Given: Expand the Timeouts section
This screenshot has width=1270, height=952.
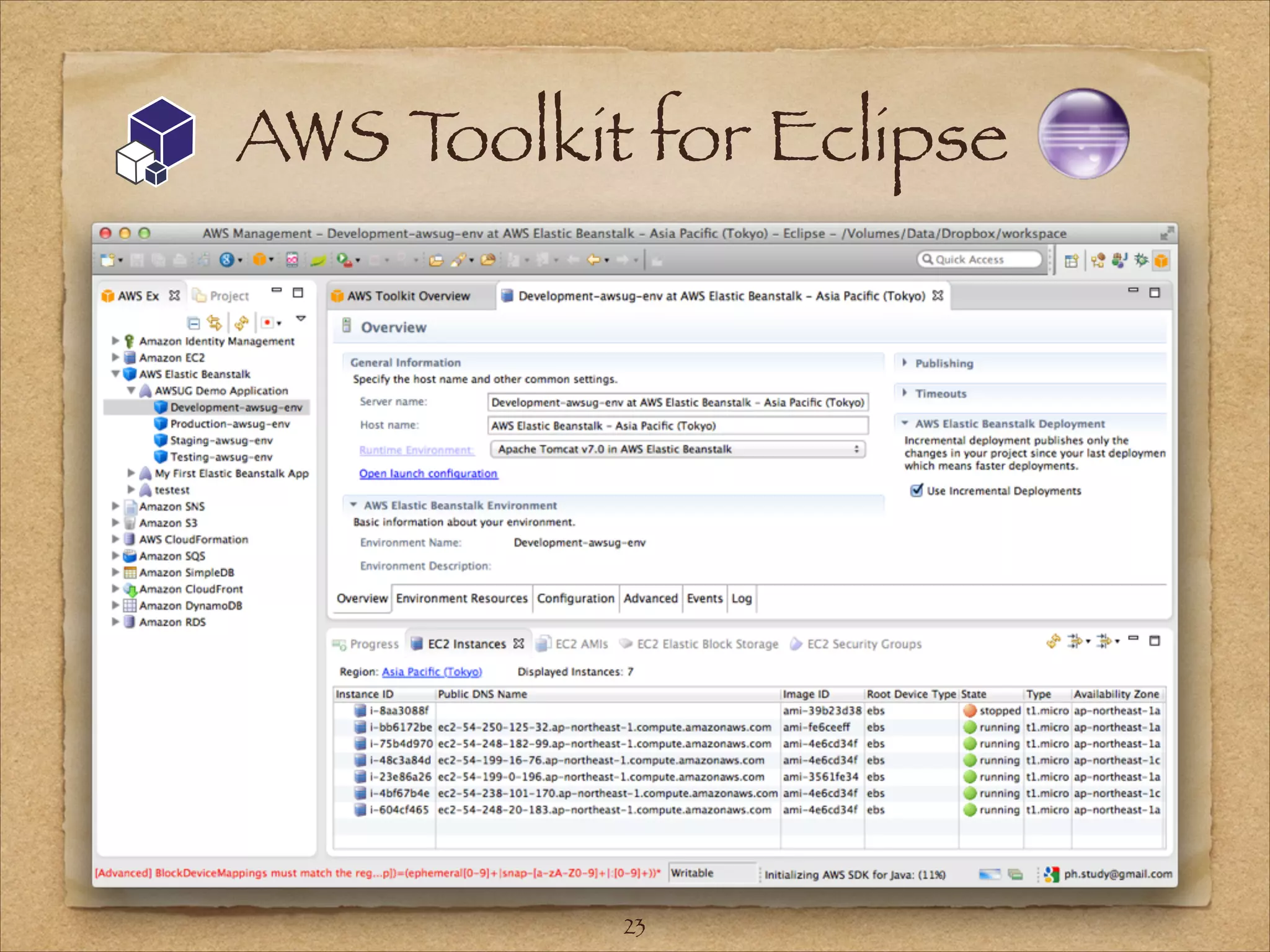Looking at the screenshot, I should [x=904, y=393].
